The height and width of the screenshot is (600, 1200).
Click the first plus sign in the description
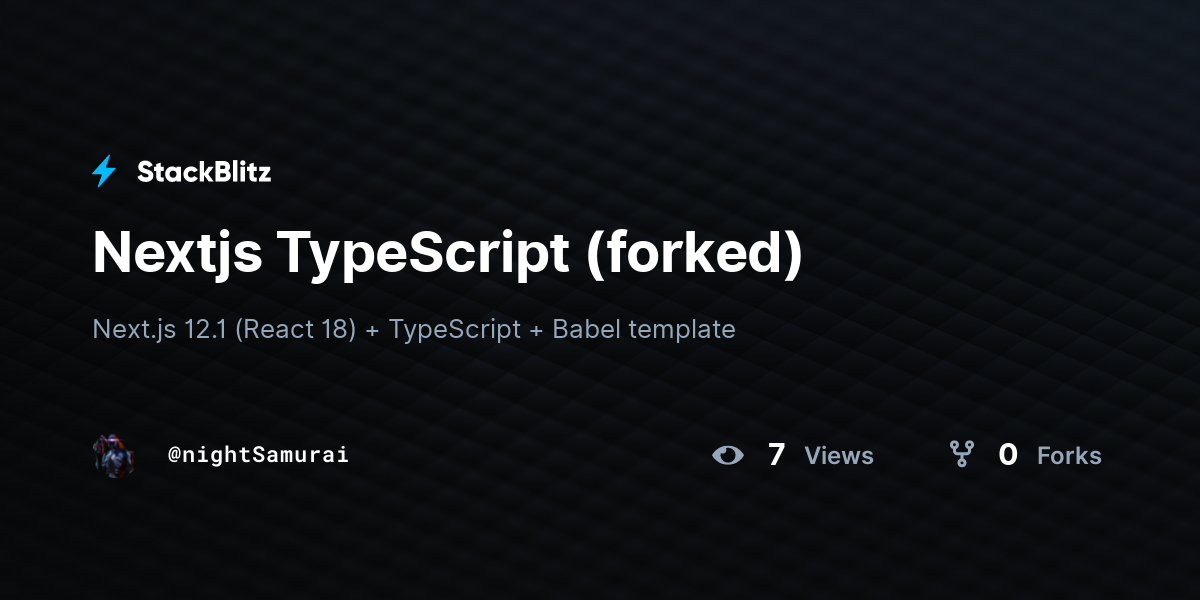[373, 330]
